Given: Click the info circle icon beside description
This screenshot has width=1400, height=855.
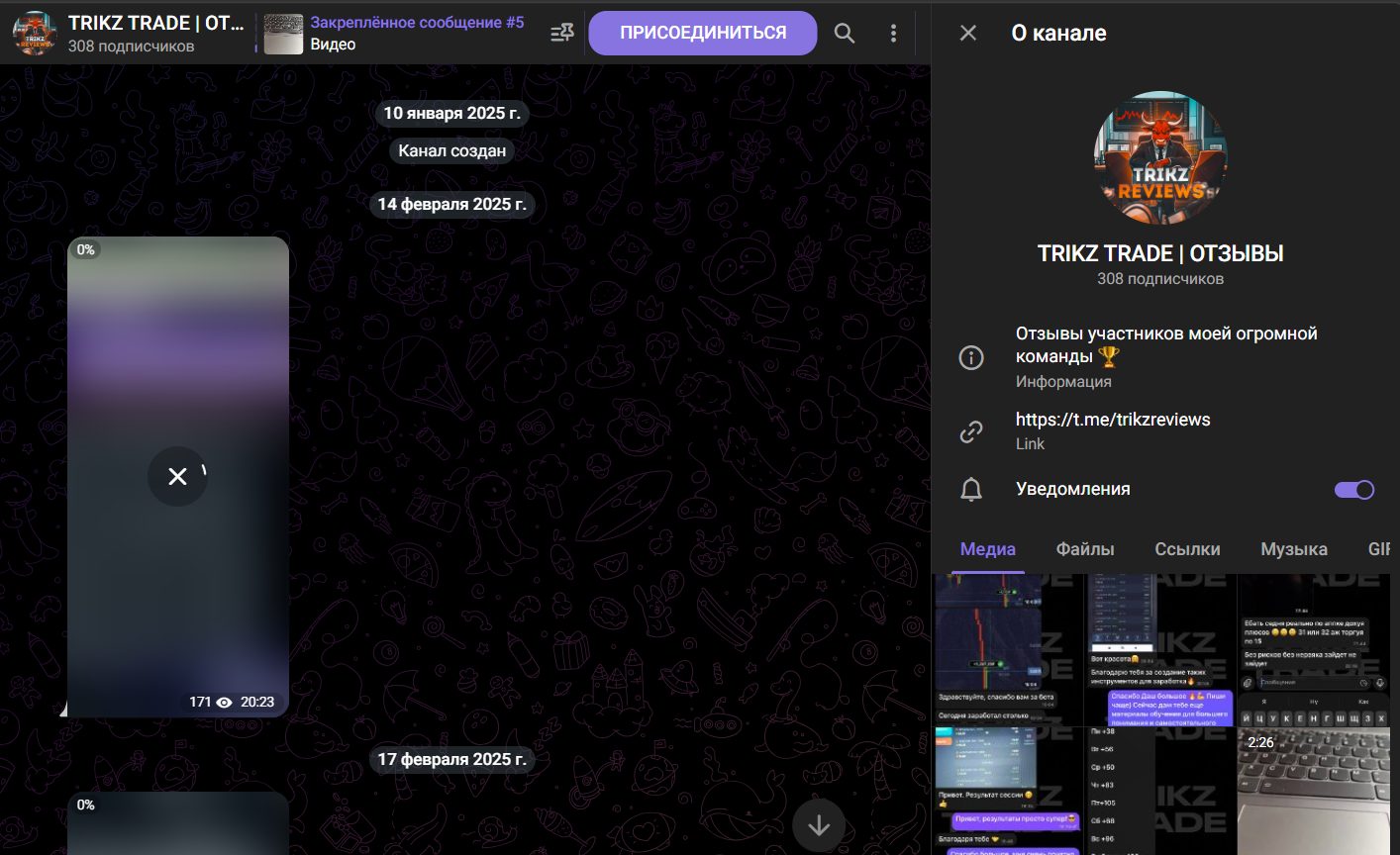Looking at the screenshot, I should (971, 357).
